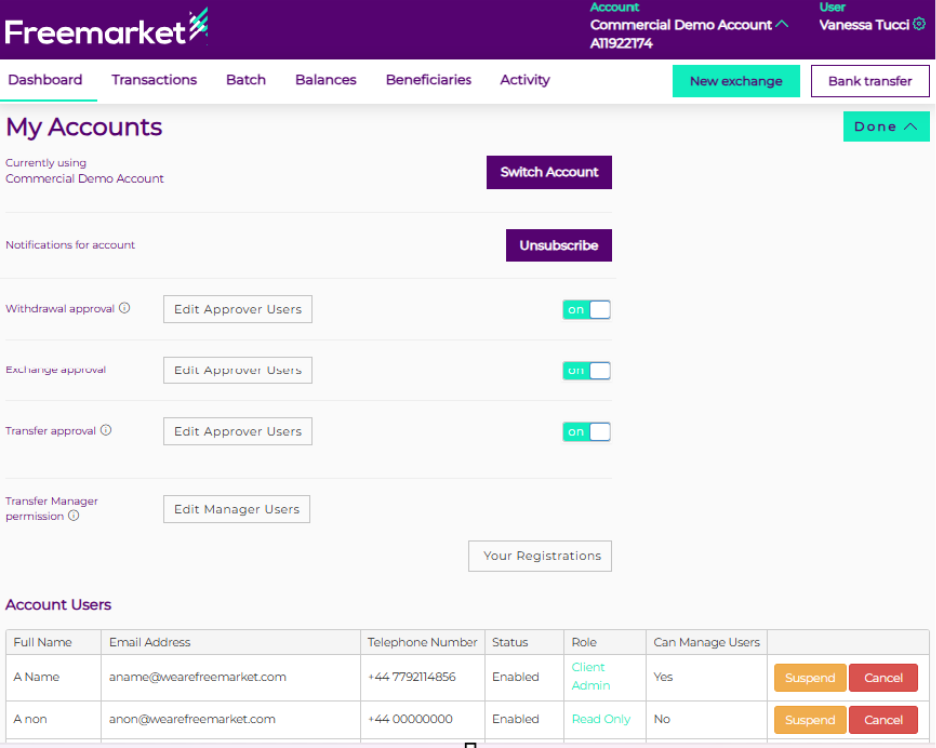936x748 pixels.
Task: Collapse the account chevron next to Commercial Demo Account
Action: click(782, 24)
